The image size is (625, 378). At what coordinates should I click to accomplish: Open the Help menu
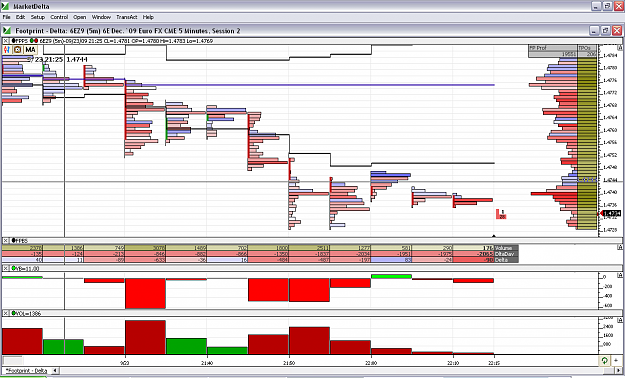pyautogui.click(x=148, y=17)
